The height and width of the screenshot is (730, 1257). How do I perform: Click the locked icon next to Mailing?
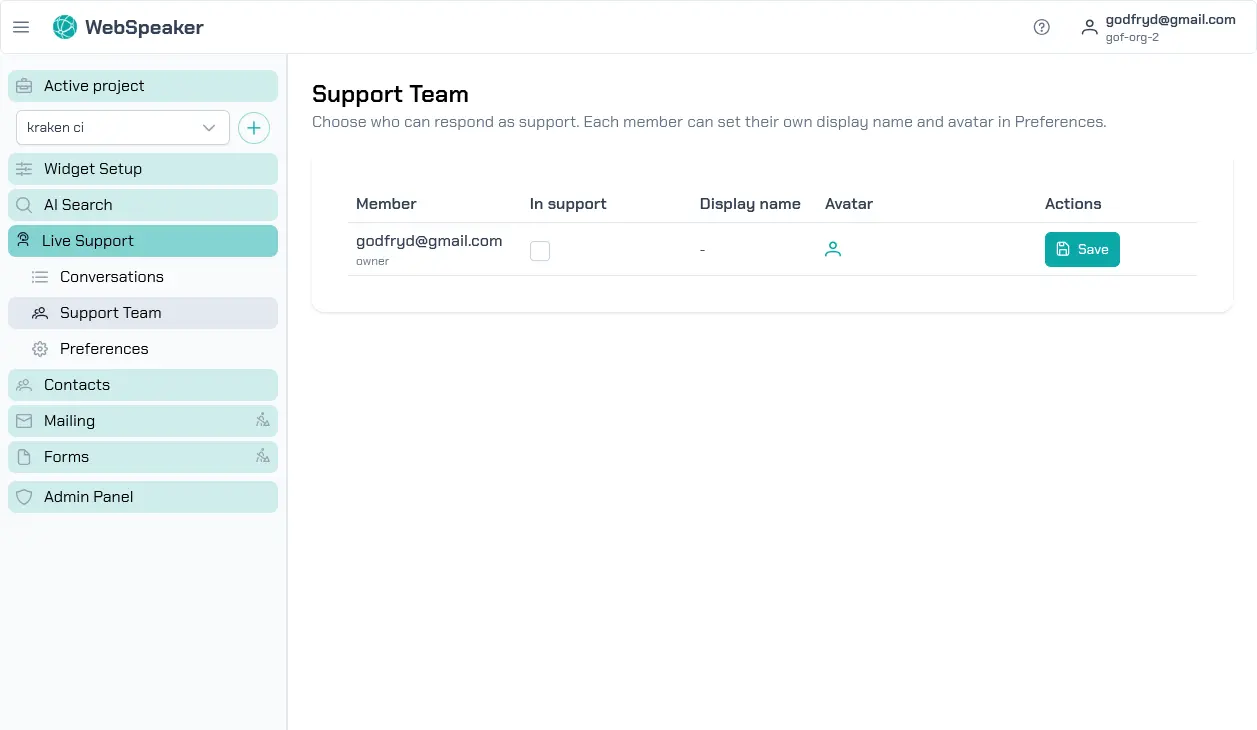pyautogui.click(x=262, y=420)
